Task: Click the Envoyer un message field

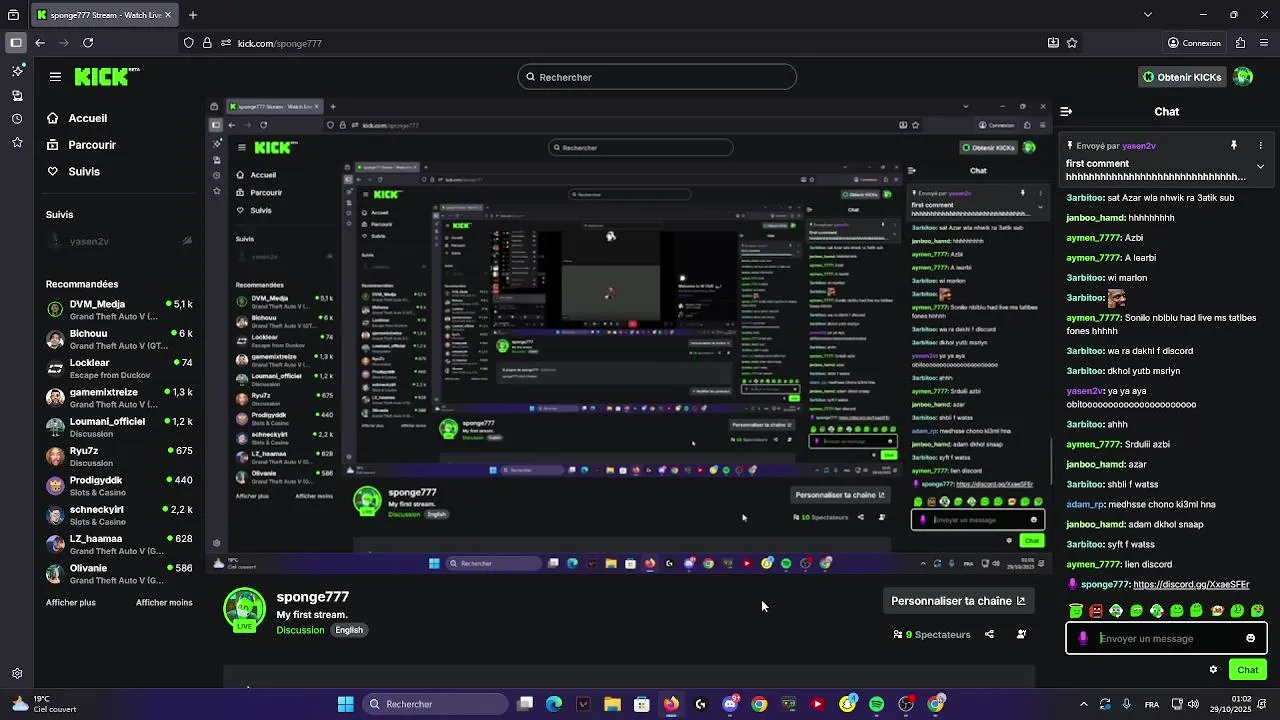Action: tap(1165, 638)
